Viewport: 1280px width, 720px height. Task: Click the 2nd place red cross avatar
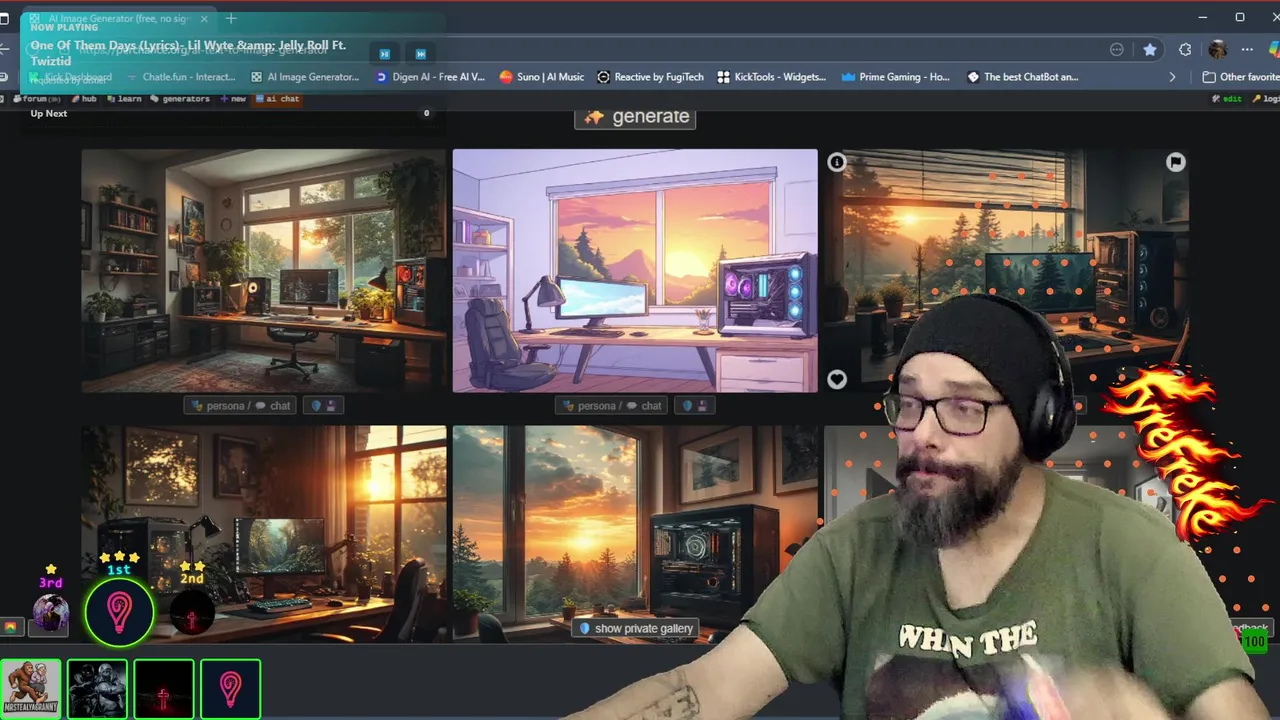point(192,613)
